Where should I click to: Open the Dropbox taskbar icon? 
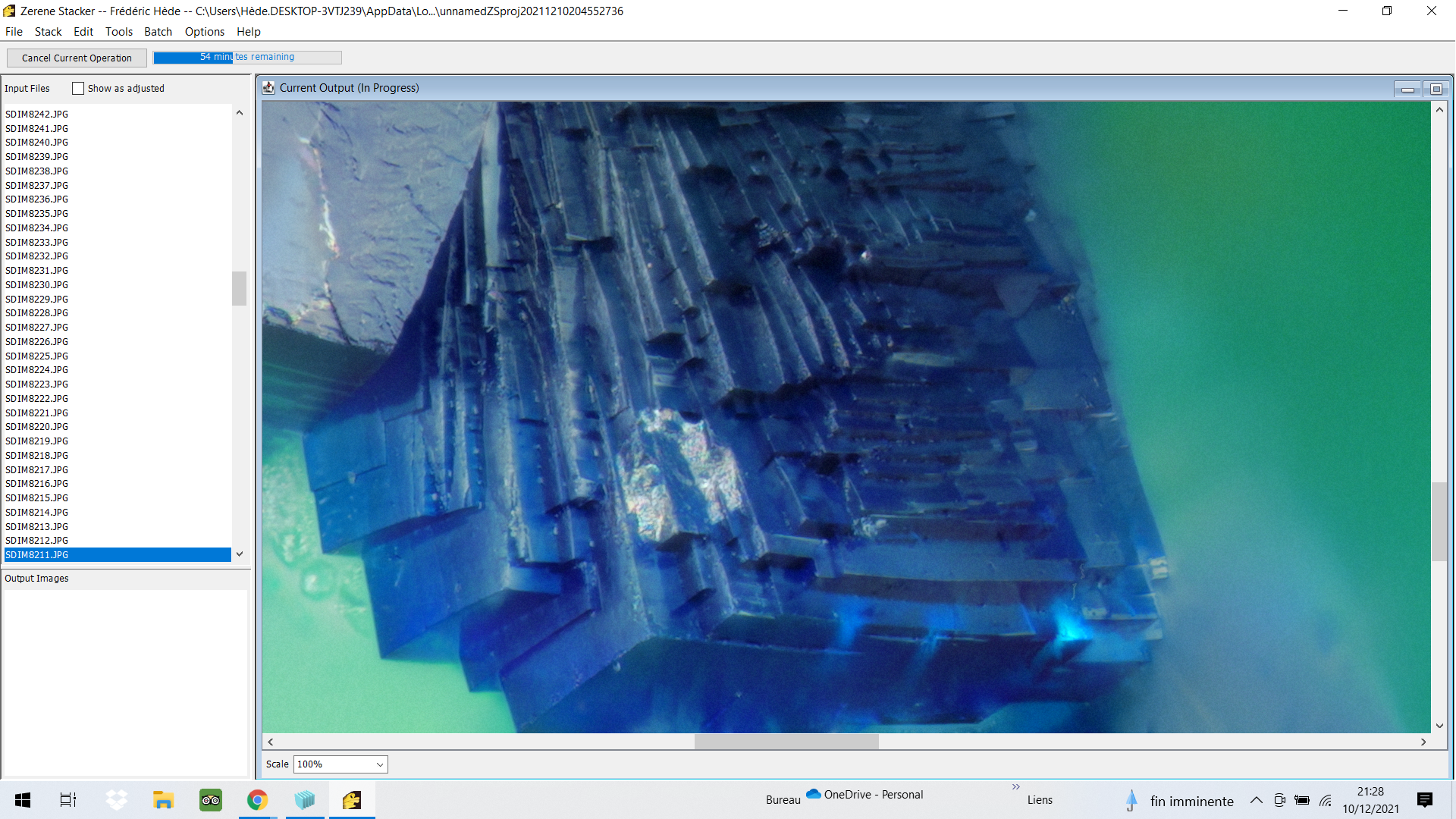click(116, 800)
